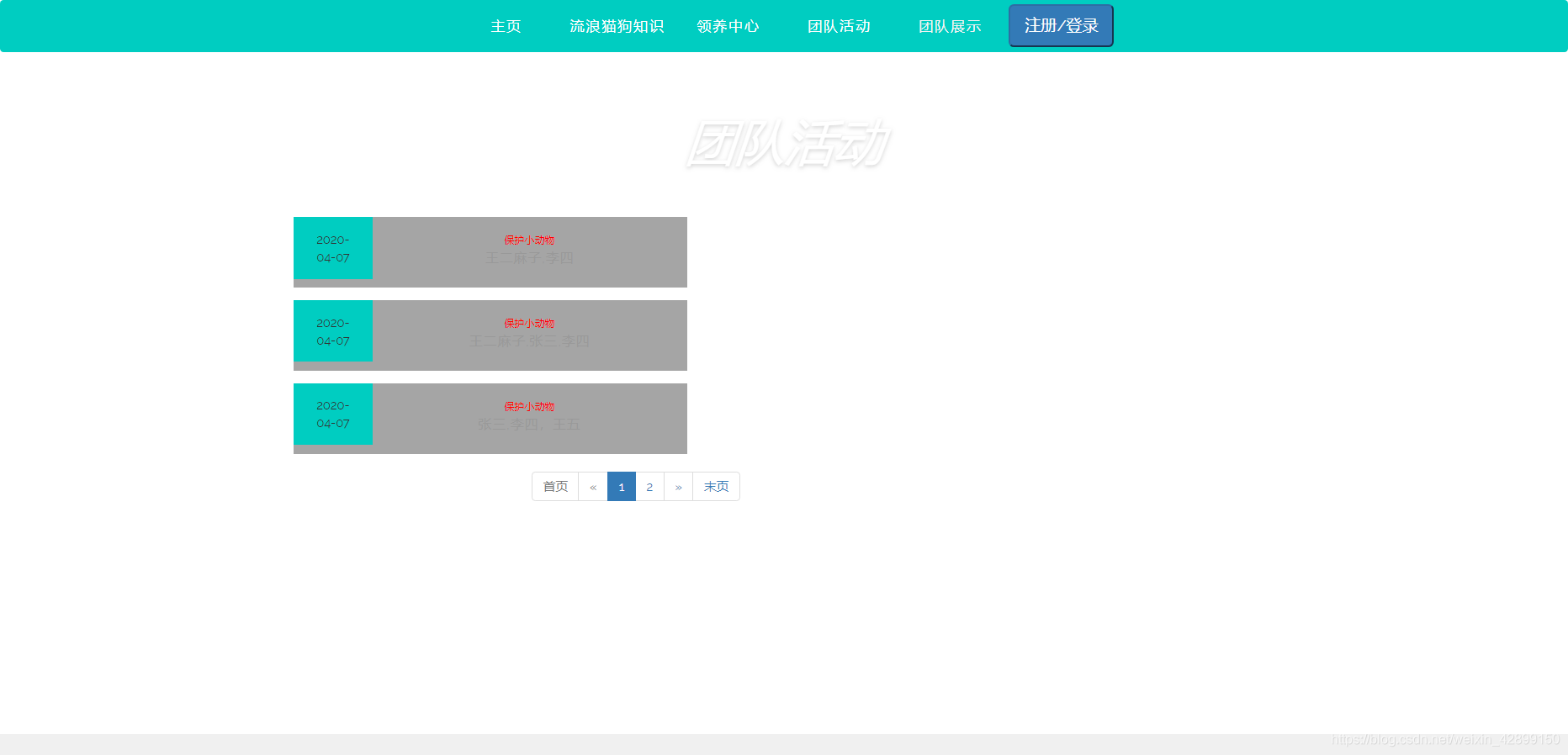Open 流浪猫狗知识 in the navigation bar
Screen dimensions: 1568x755
point(617,26)
